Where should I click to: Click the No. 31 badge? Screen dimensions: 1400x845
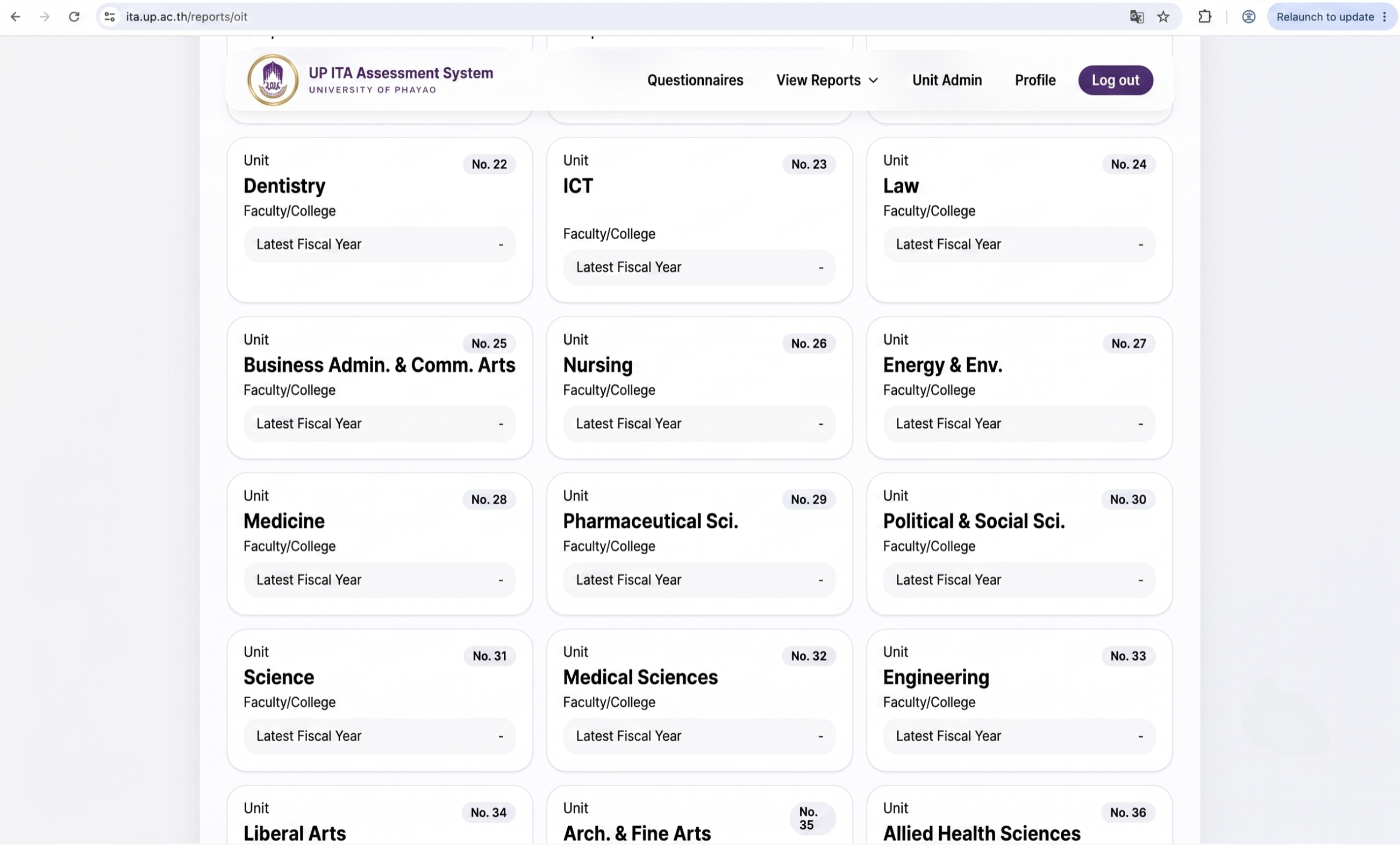coord(489,656)
